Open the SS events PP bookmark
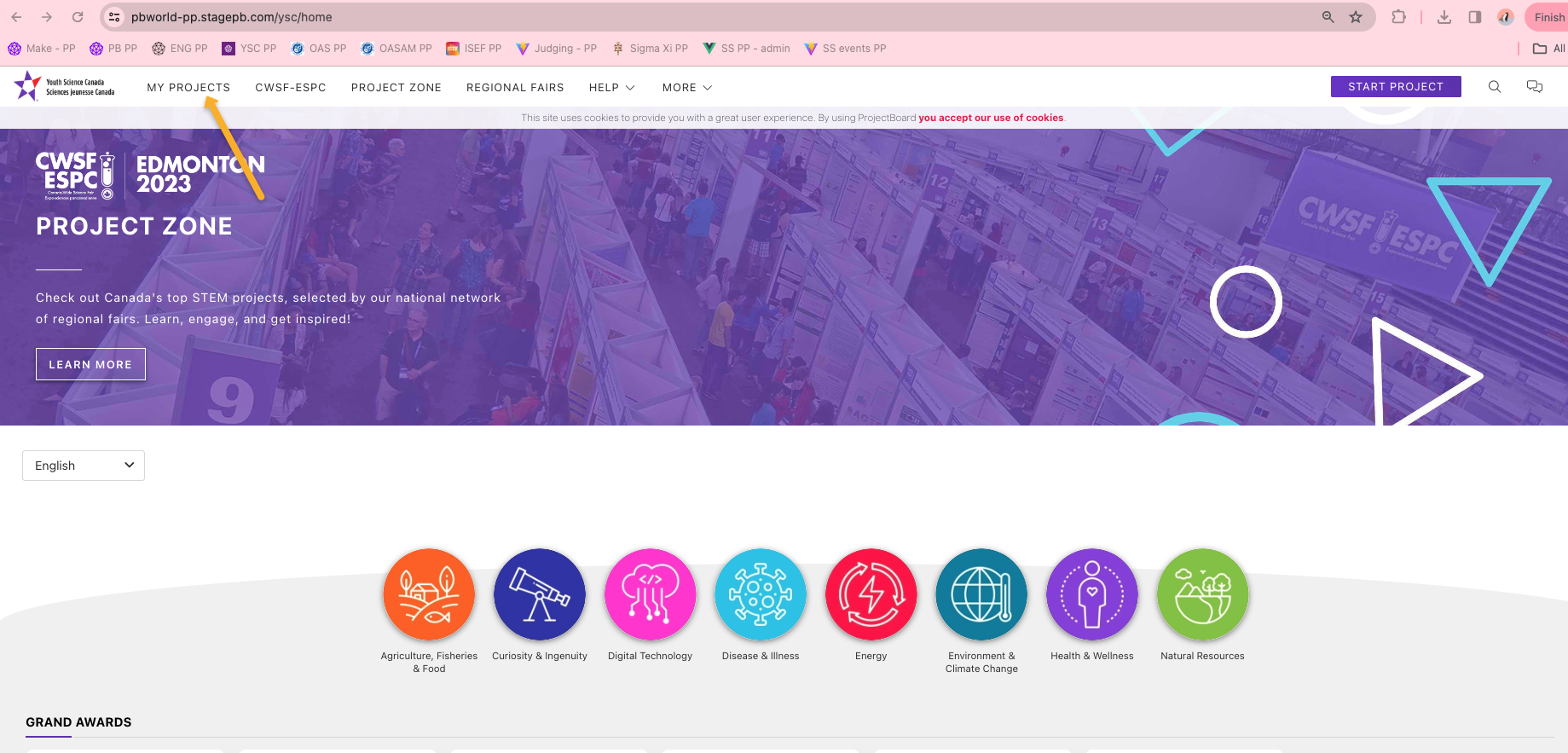This screenshot has height=753, width=1568. click(845, 49)
